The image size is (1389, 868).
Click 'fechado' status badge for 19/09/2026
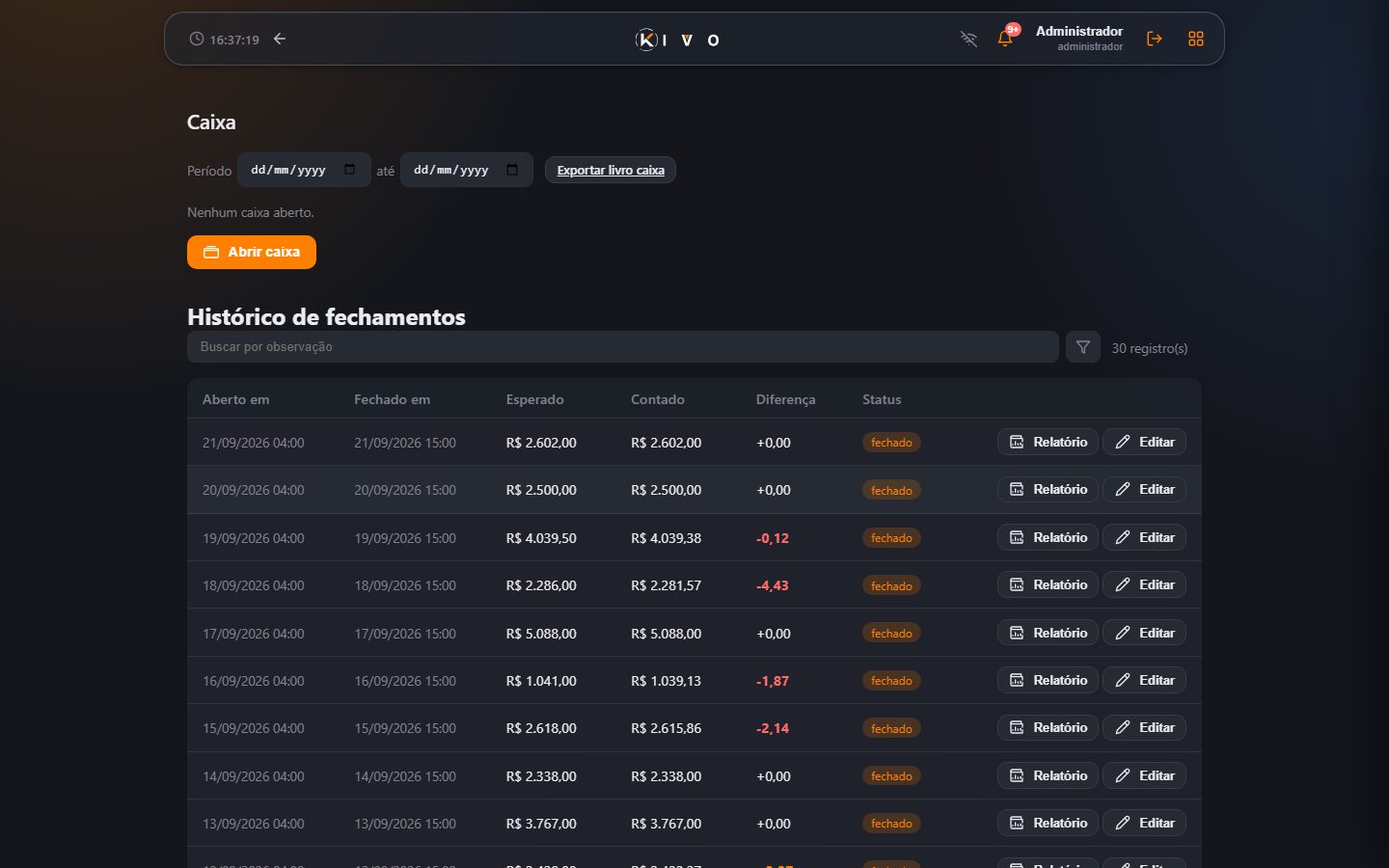pyautogui.click(x=891, y=538)
